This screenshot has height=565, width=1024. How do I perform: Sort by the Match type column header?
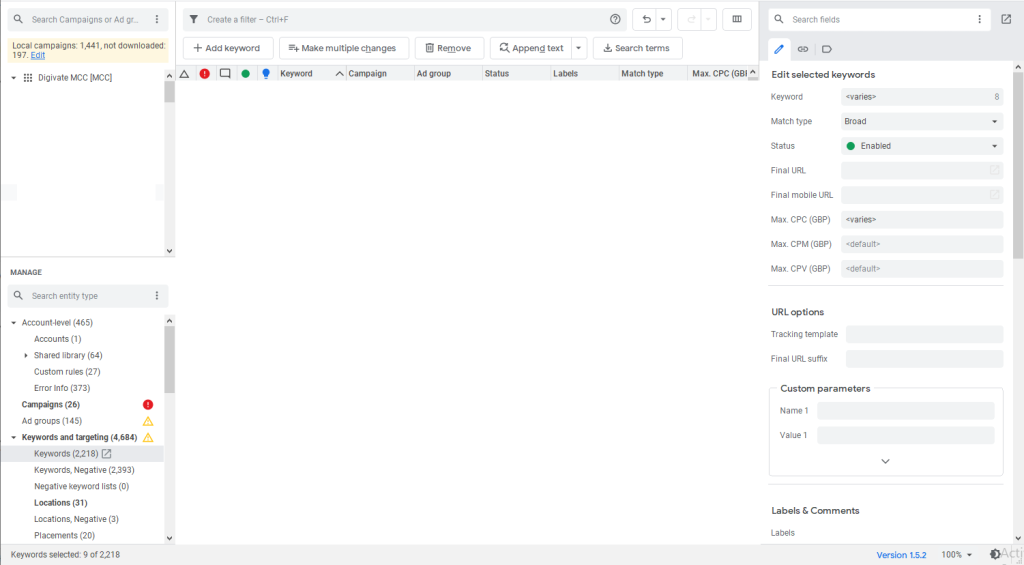click(652, 74)
